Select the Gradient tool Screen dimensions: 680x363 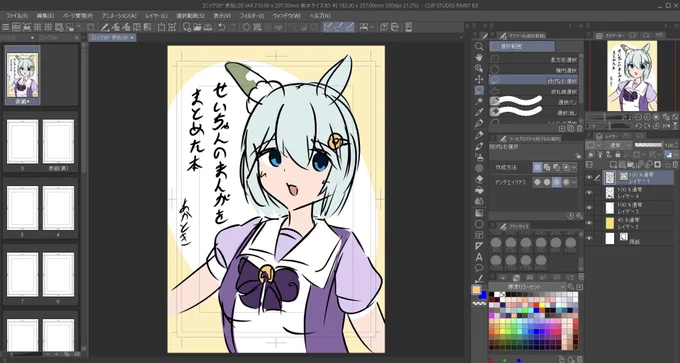pos(479,213)
